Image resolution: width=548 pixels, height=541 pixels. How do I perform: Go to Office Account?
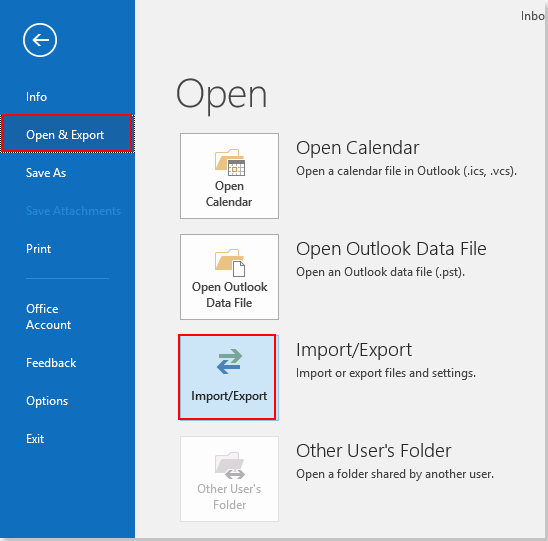[x=48, y=317]
